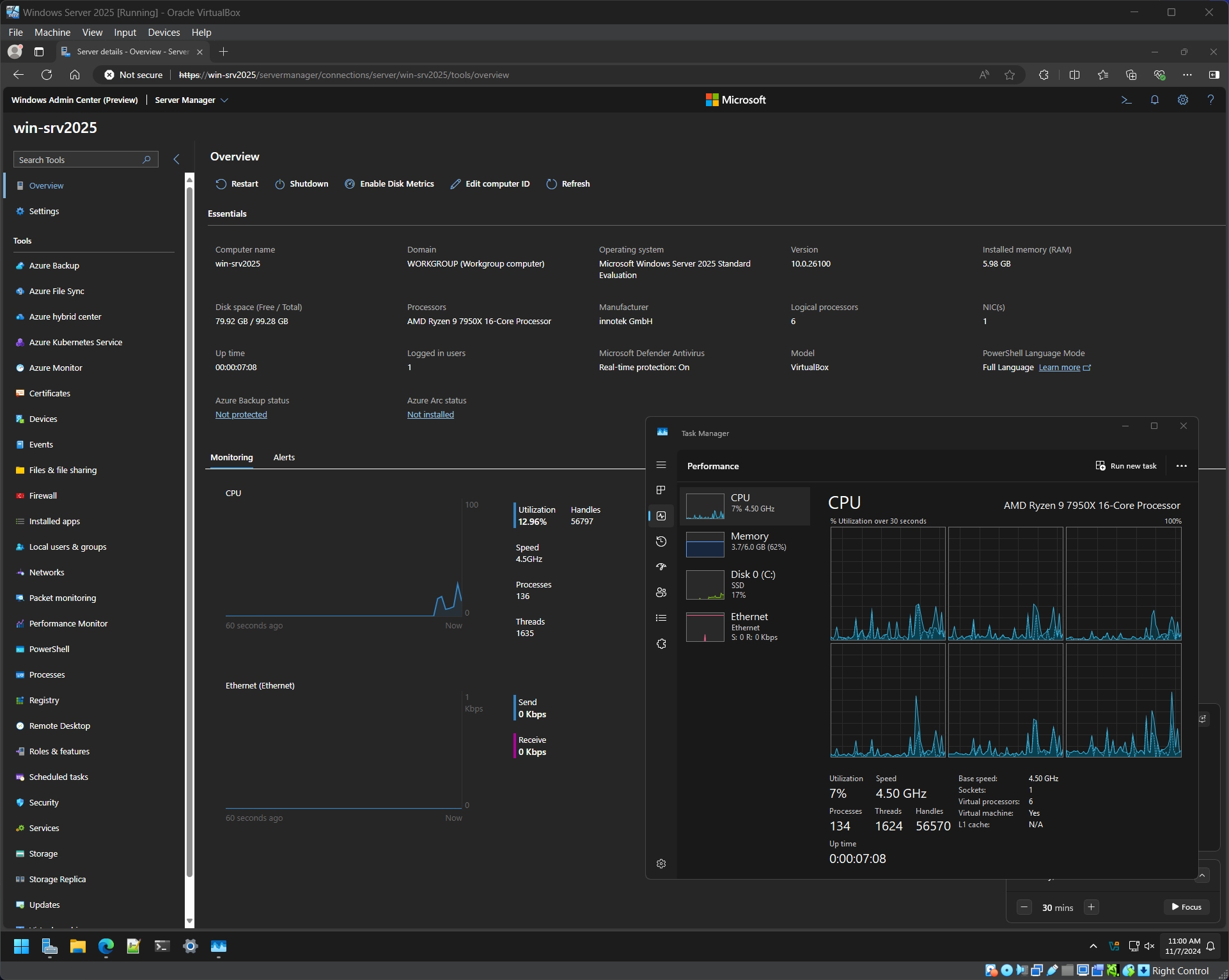Open PowerShell console icon in header

click(1126, 100)
